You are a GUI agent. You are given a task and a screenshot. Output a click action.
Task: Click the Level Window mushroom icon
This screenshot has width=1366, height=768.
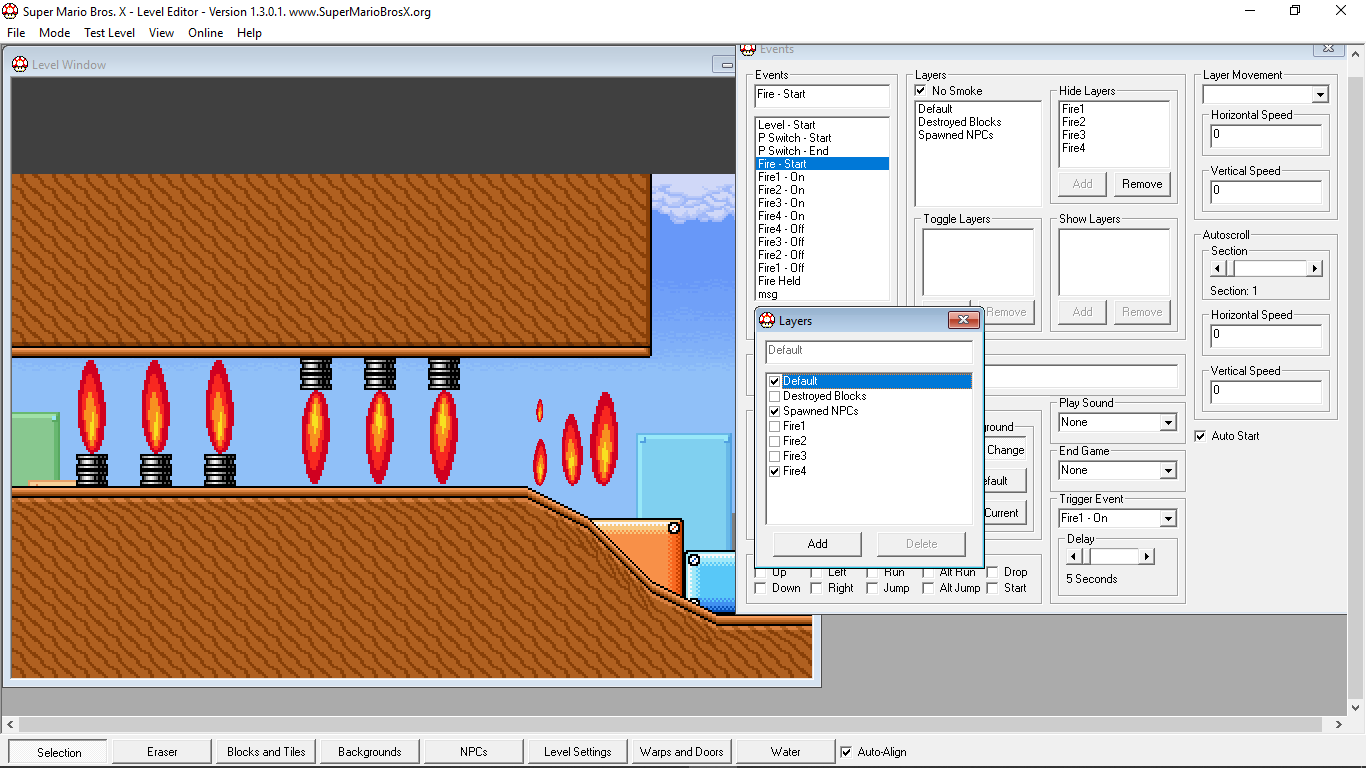point(20,65)
